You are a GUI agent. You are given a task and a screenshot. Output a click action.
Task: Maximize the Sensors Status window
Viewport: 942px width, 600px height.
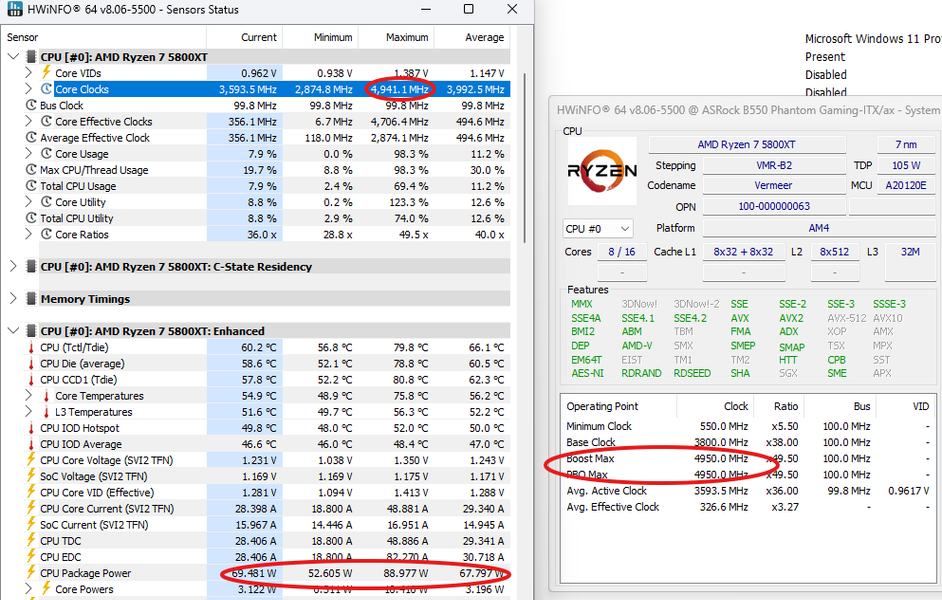pyautogui.click(x=469, y=9)
